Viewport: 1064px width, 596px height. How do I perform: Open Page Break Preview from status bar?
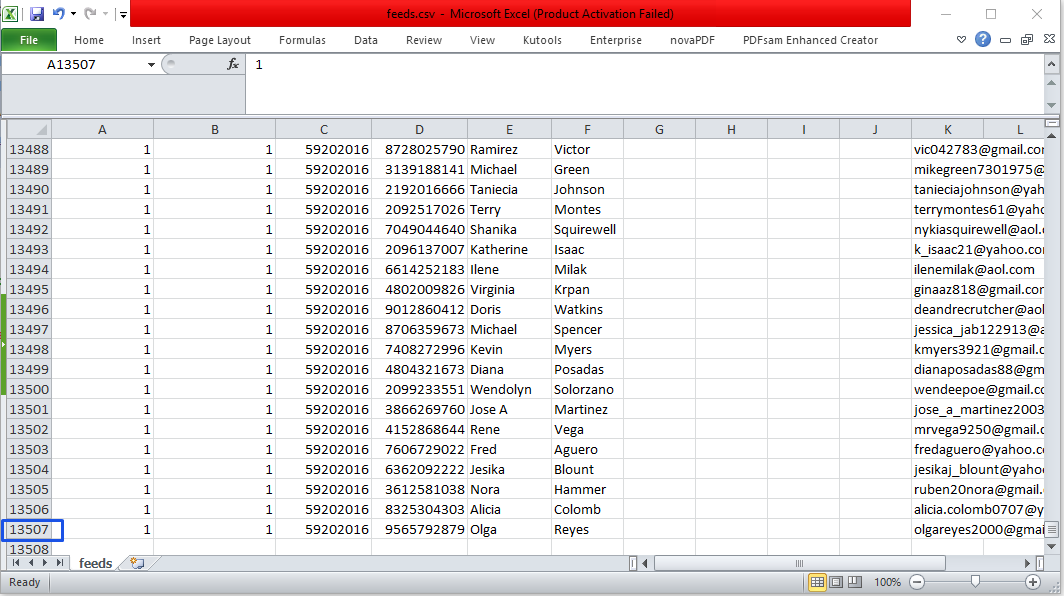(x=854, y=582)
